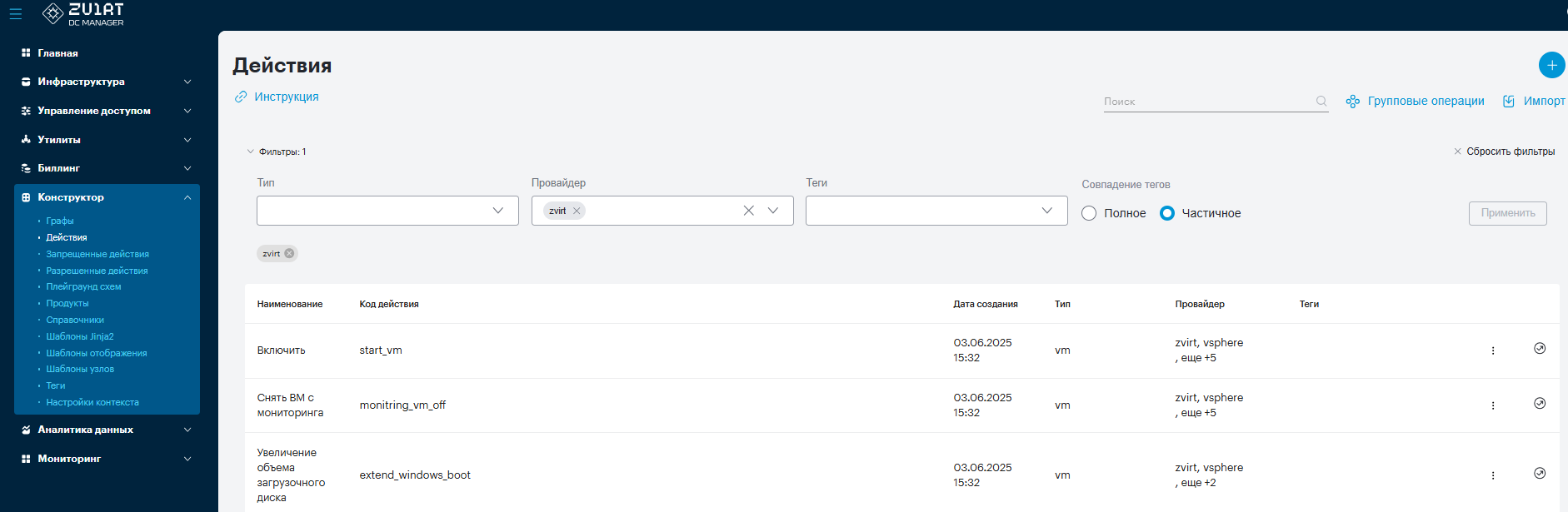Click run icon for Включить row
This screenshot has width=1568, height=512.
tap(1540, 348)
